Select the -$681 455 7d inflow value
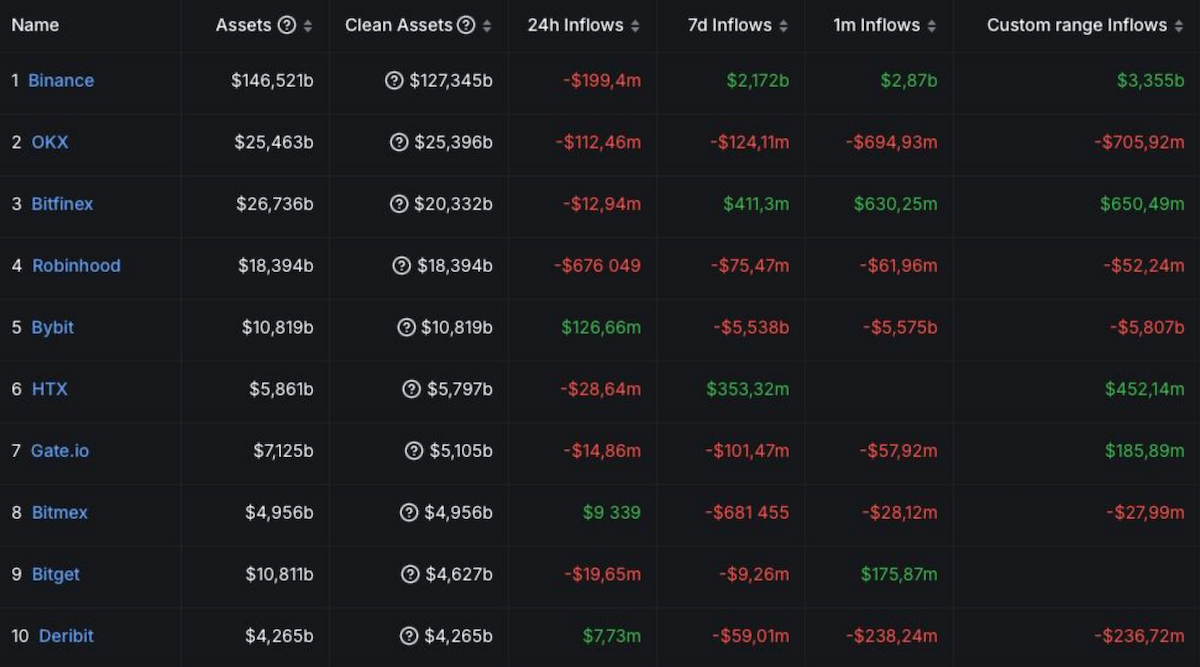Image resolution: width=1200 pixels, height=667 pixels. pos(747,513)
